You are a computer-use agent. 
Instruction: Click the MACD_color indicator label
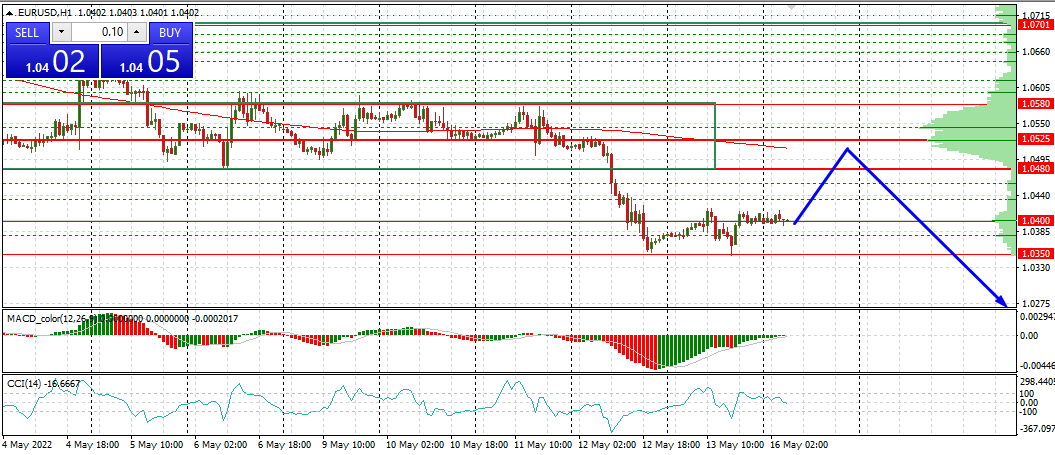pos(33,317)
